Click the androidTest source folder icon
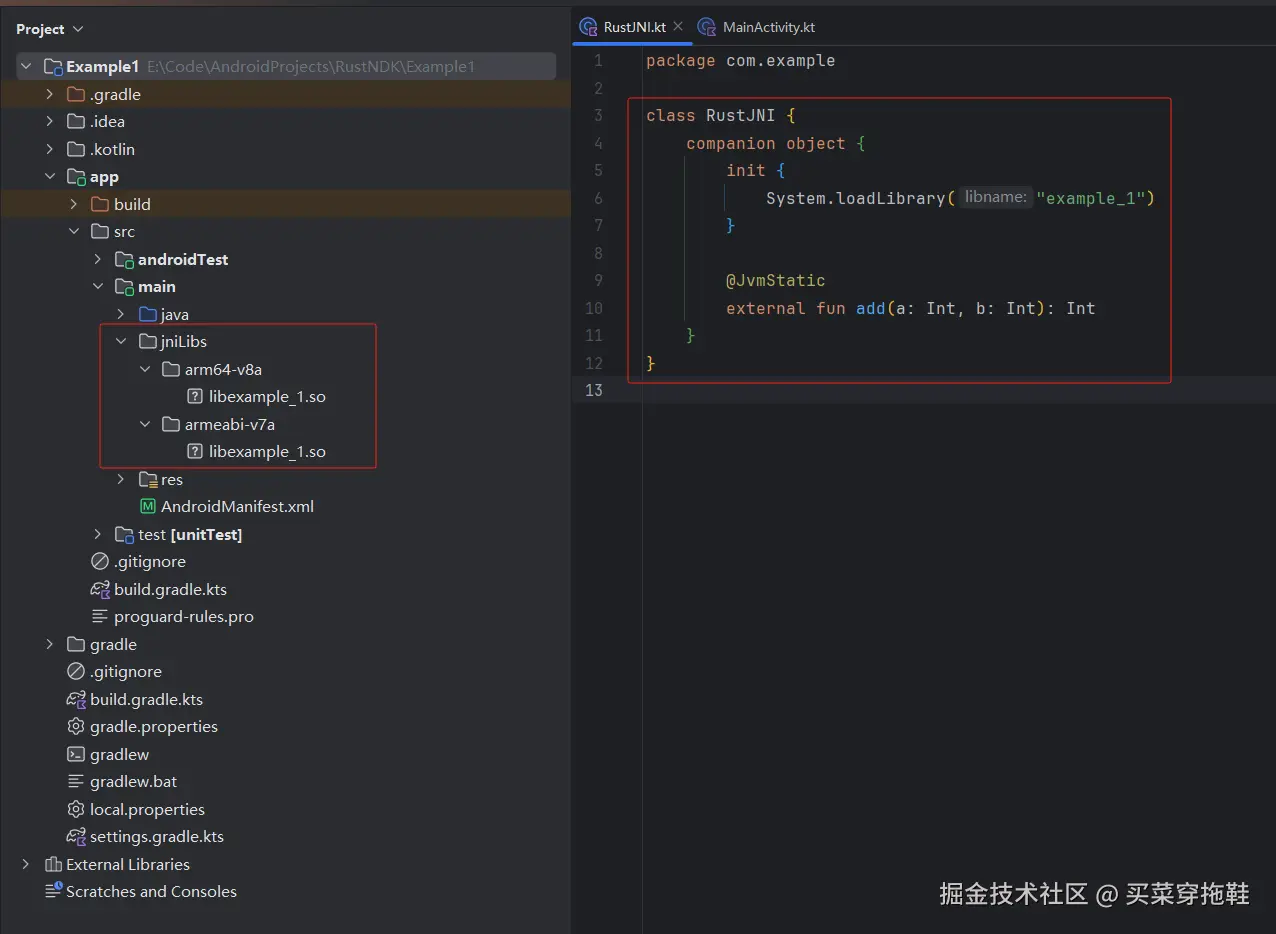The image size is (1276, 934). (x=124, y=259)
